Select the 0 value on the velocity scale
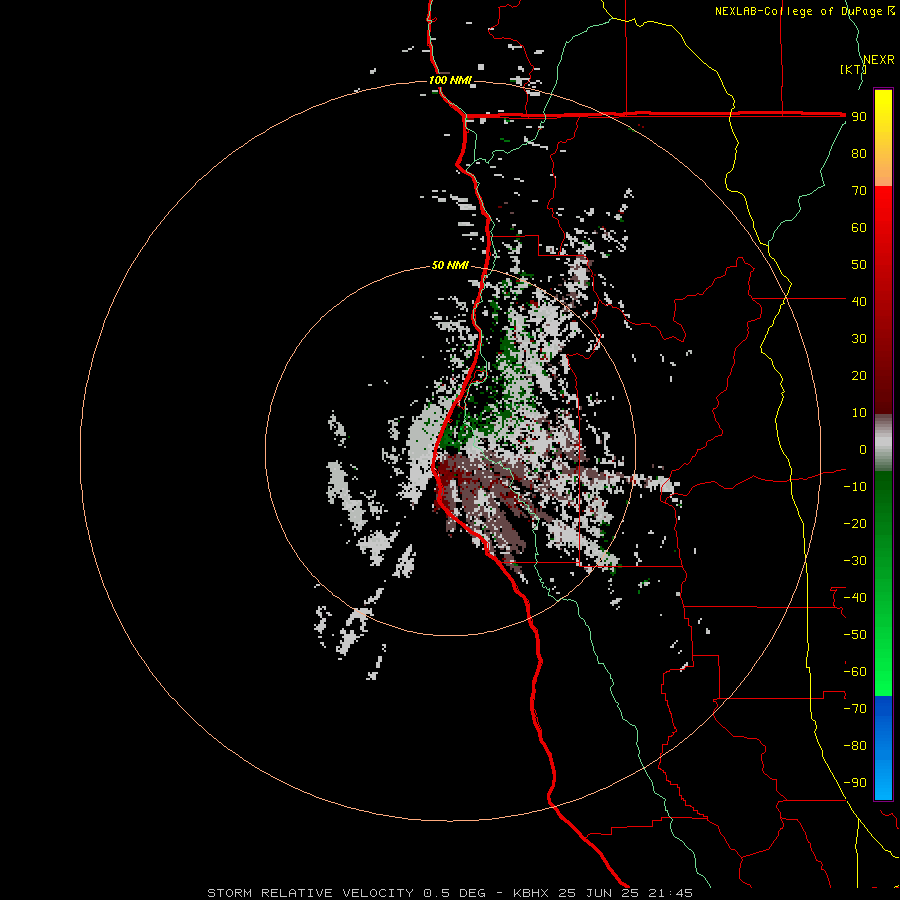Viewport: 900px width, 900px height. coord(863,450)
